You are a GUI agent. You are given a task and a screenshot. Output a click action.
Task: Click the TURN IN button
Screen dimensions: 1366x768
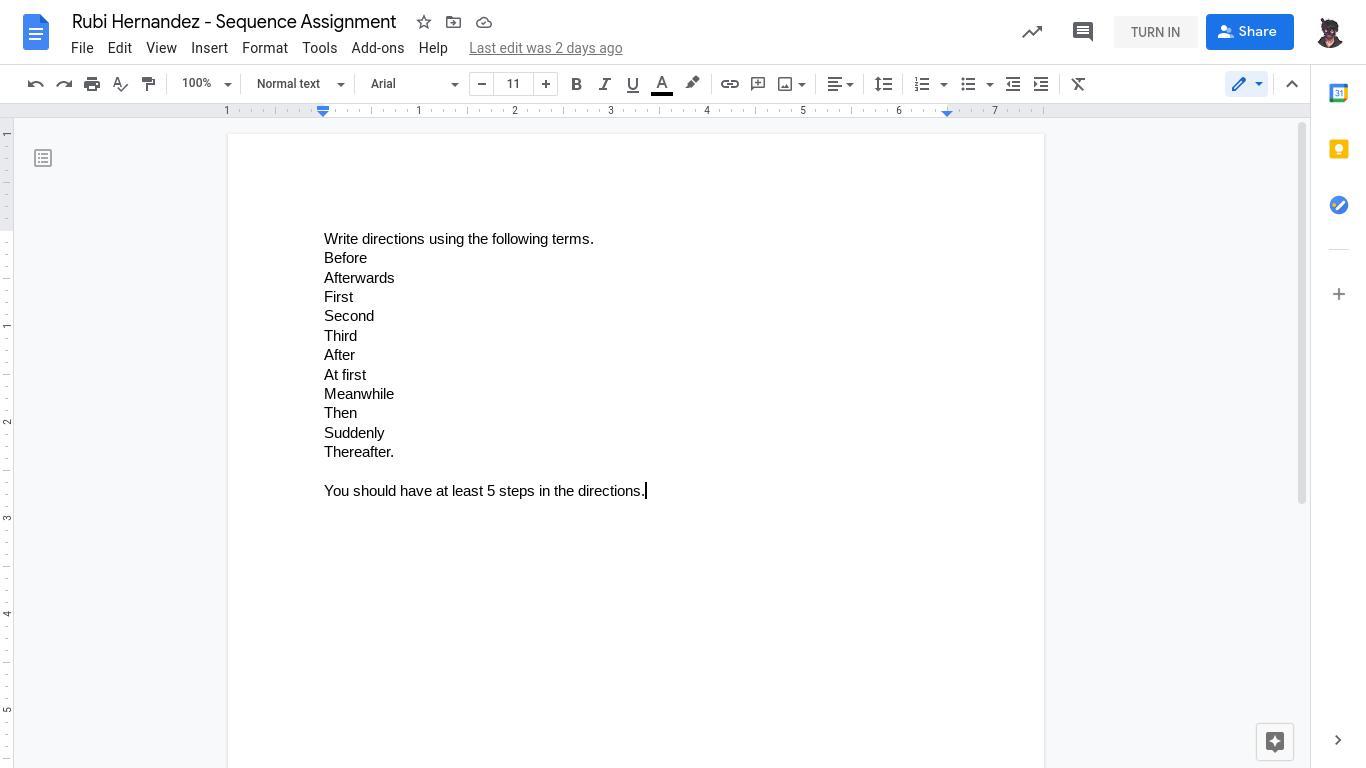click(x=1155, y=32)
